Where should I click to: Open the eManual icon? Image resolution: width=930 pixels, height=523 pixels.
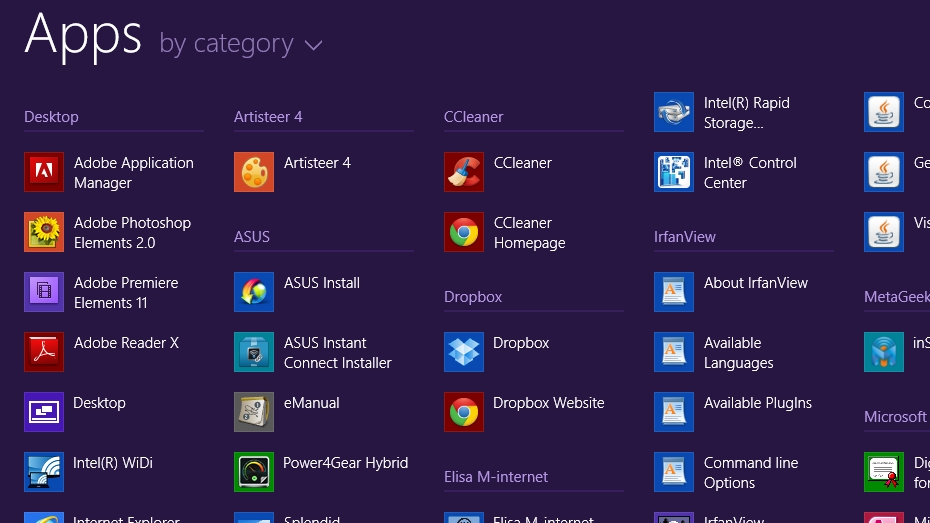(254, 412)
